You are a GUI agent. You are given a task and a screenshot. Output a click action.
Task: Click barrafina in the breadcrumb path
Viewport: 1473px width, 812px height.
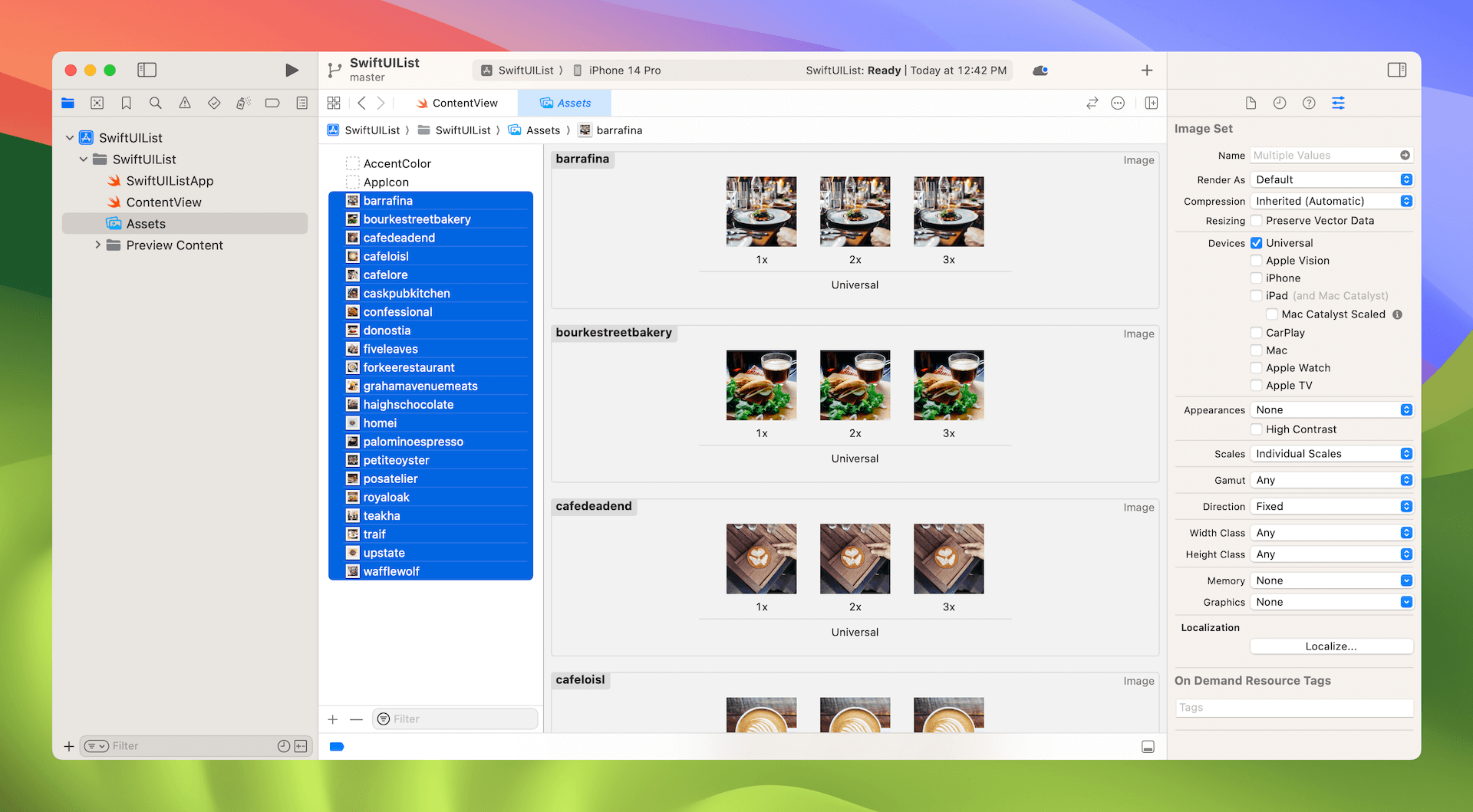611,130
